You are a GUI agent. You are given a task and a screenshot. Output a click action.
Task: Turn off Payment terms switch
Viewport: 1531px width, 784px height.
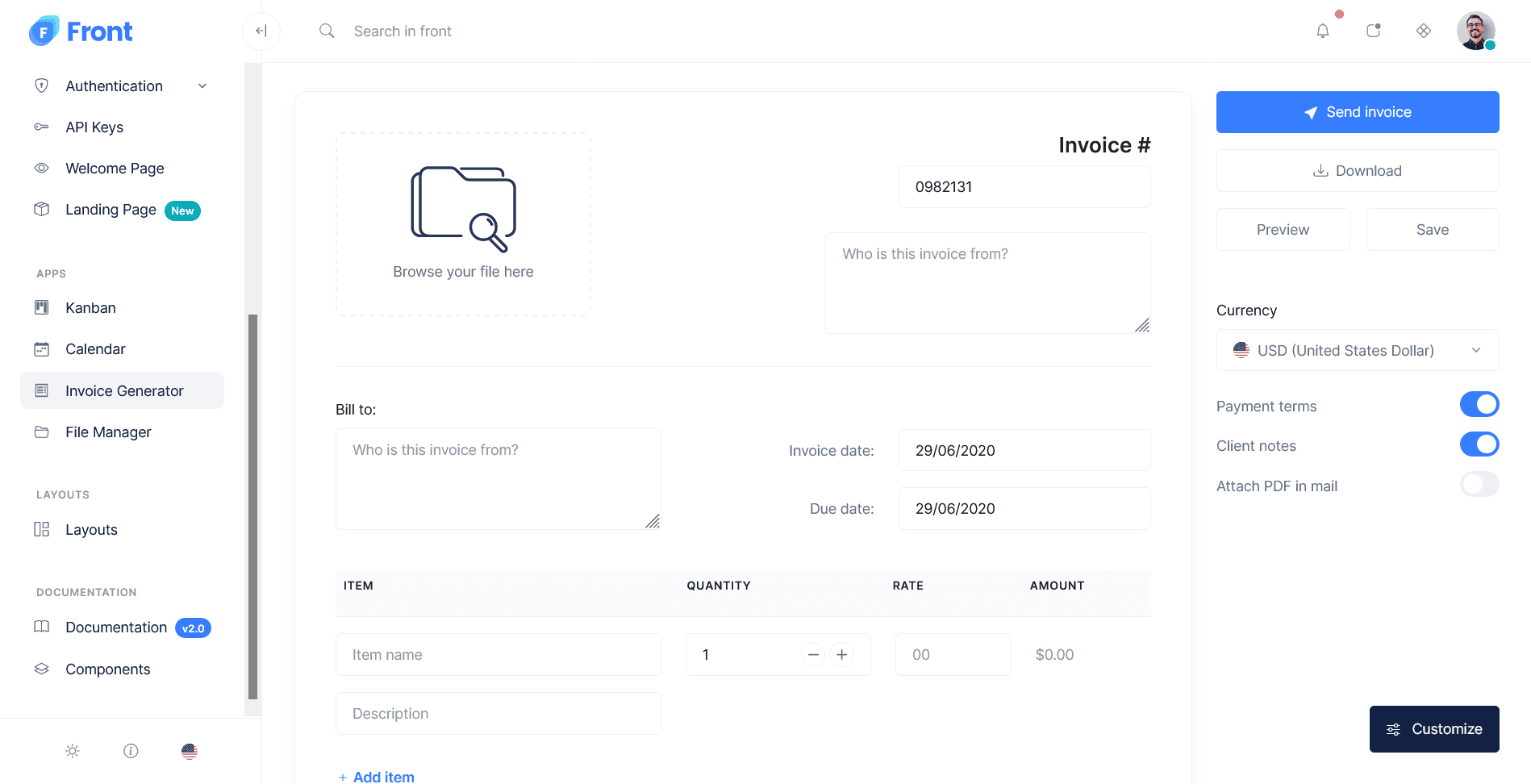coord(1479,404)
